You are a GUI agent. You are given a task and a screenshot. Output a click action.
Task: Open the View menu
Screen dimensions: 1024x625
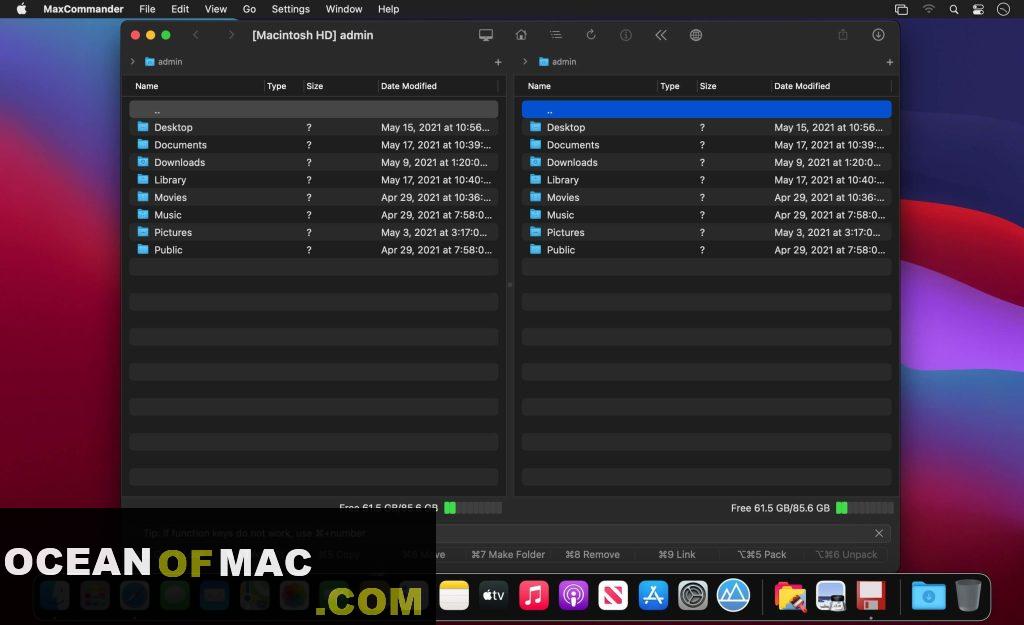pyautogui.click(x=216, y=9)
